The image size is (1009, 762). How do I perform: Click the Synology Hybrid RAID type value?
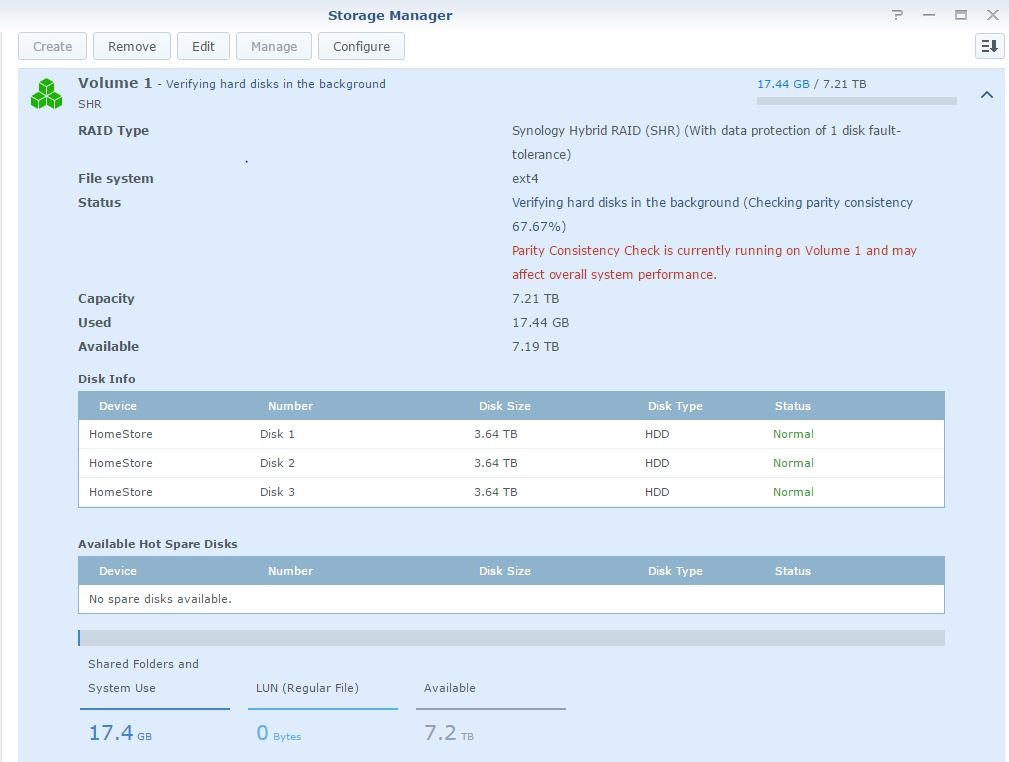click(x=706, y=142)
